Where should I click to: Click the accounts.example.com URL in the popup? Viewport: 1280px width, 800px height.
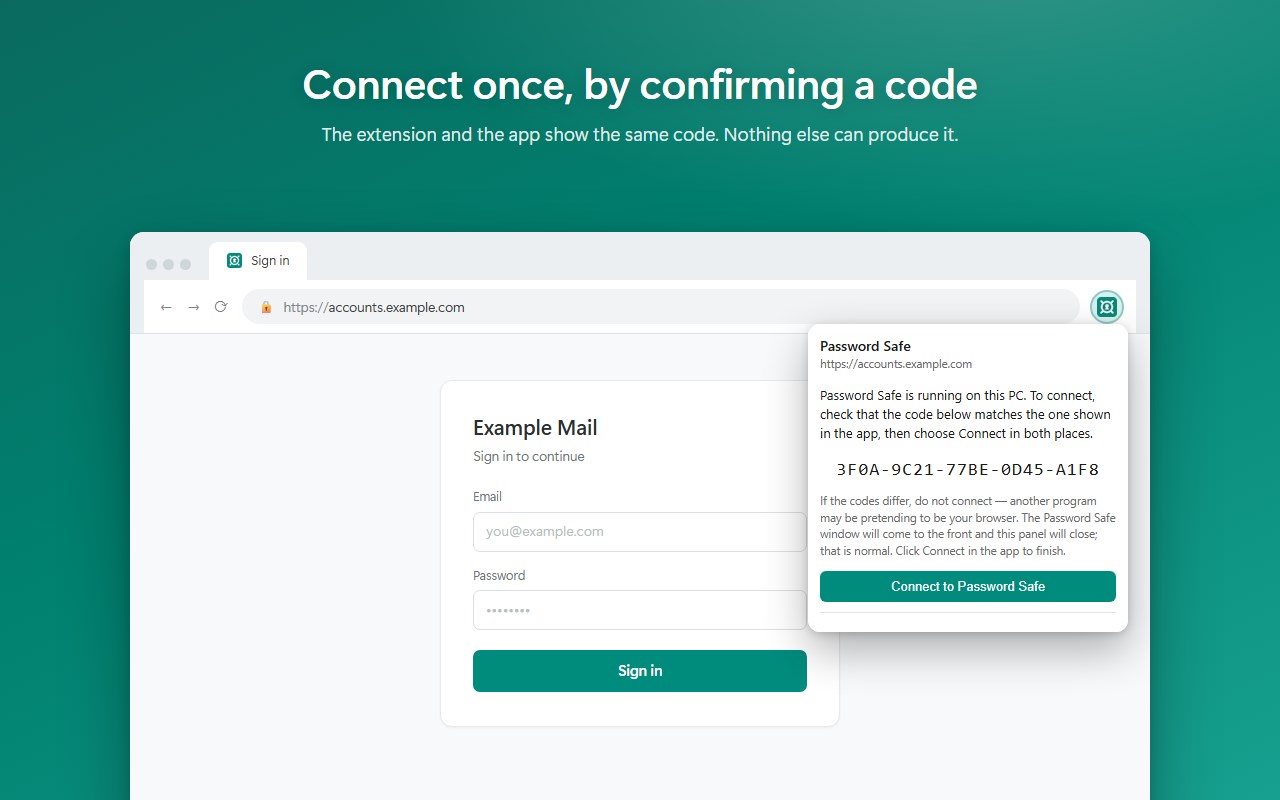tap(896, 364)
